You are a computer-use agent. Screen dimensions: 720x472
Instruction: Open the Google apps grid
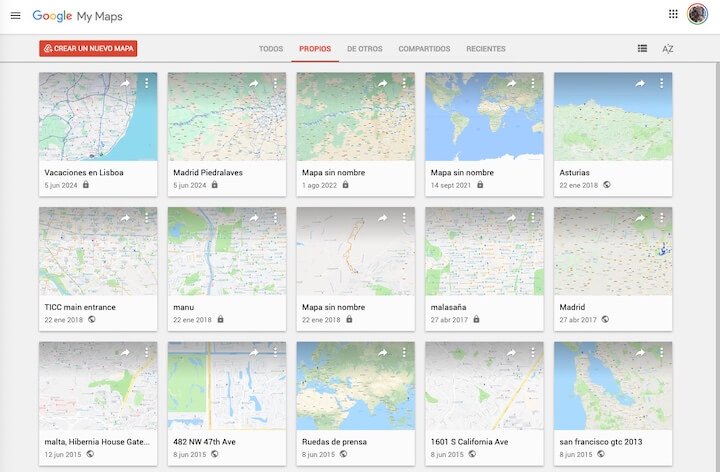coord(673,14)
